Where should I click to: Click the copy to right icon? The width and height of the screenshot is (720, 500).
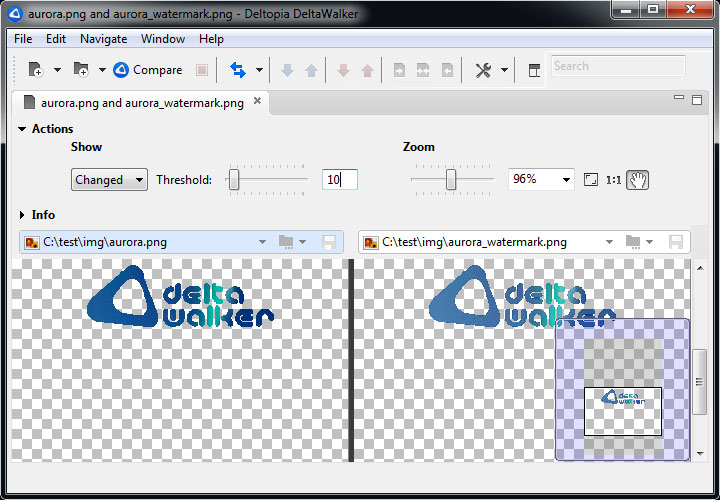399,70
